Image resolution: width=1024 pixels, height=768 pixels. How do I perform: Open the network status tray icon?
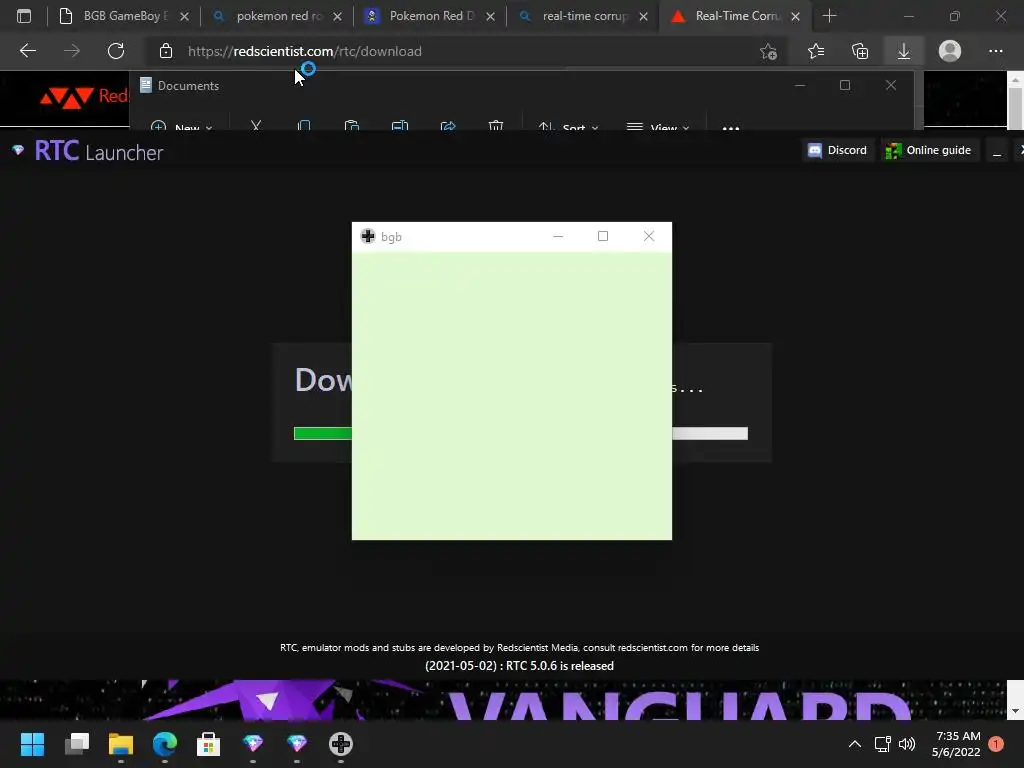point(883,744)
